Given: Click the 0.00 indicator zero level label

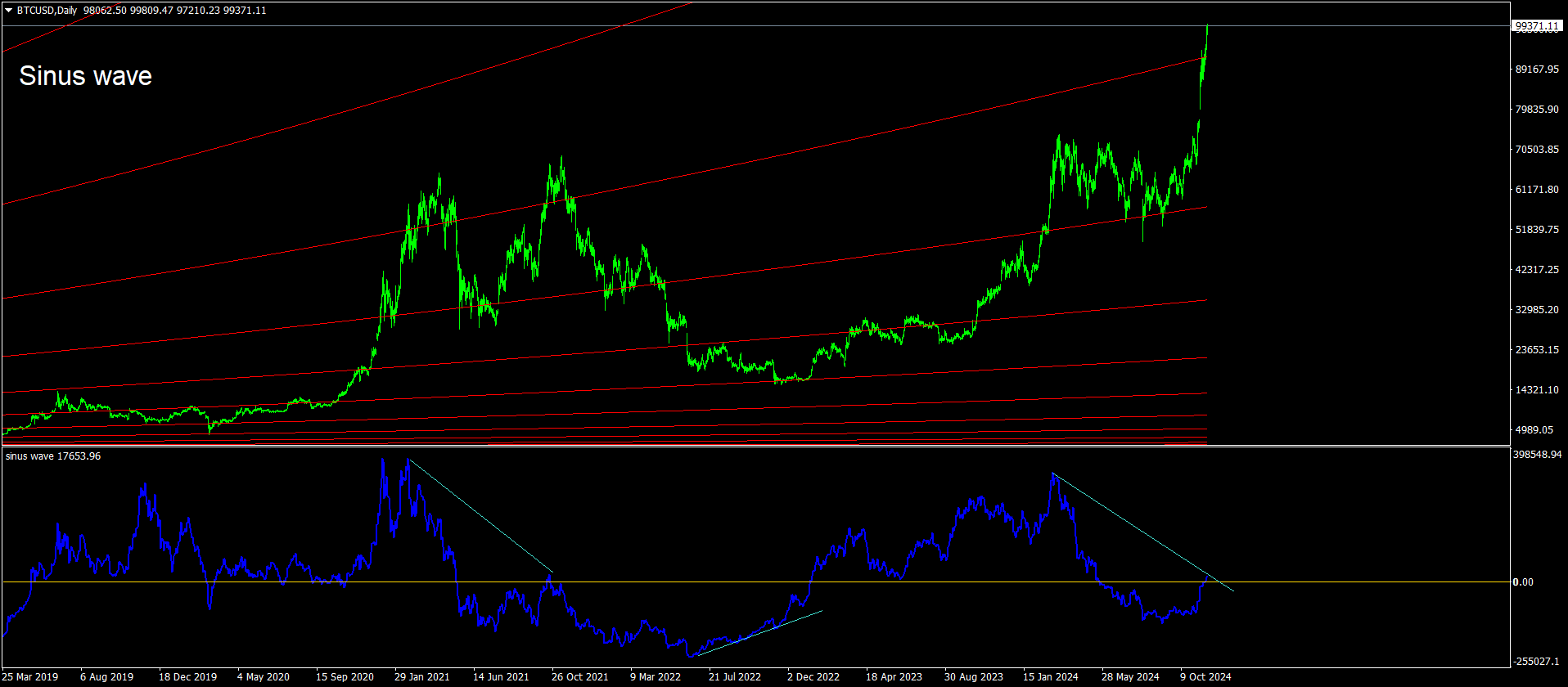Looking at the screenshot, I should (1524, 582).
